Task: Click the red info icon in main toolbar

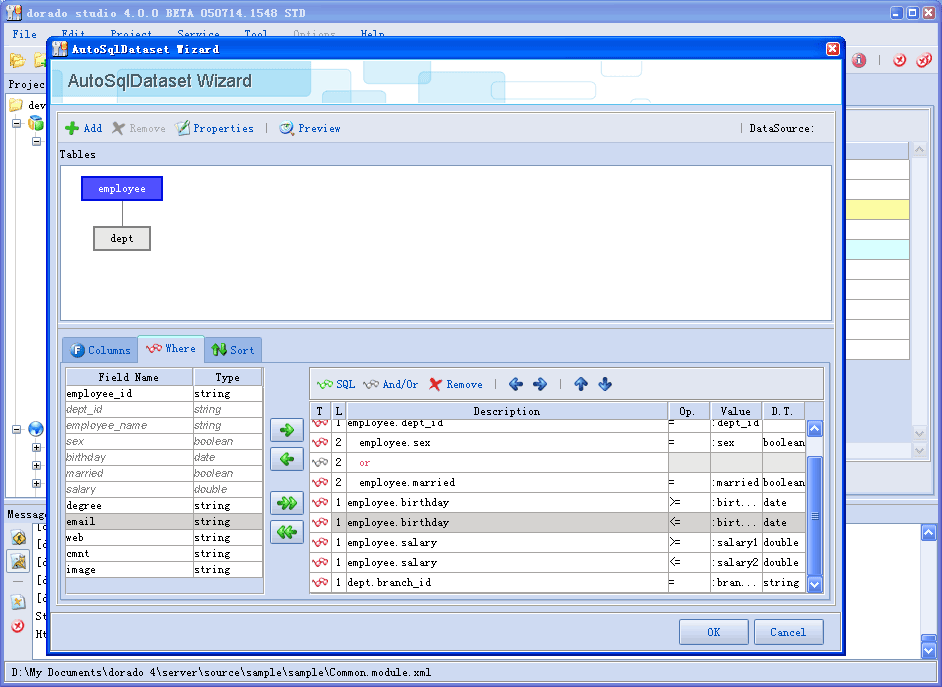Action: [x=859, y=60]
